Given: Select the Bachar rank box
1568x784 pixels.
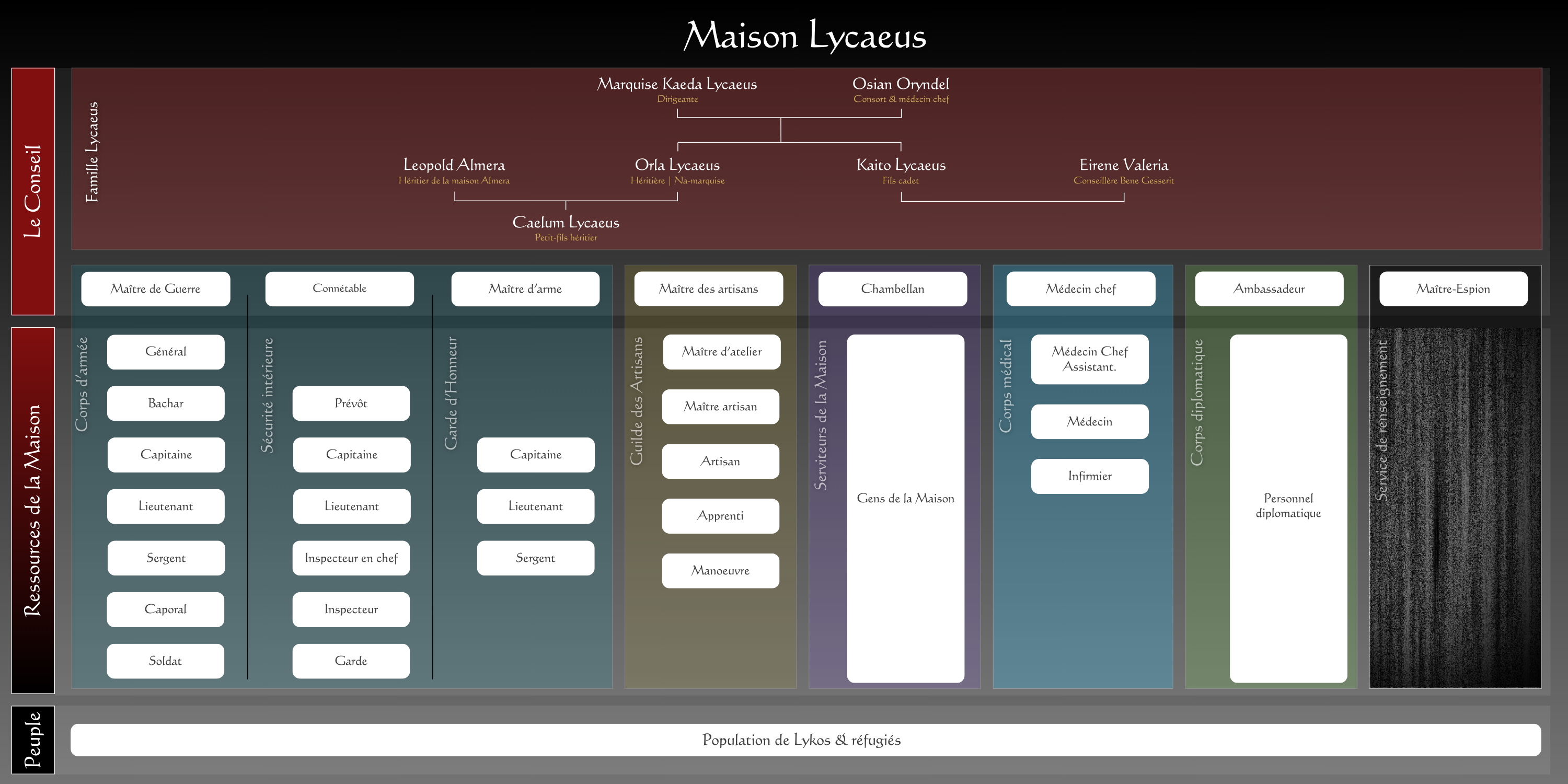Looking at the screenshot, I should pyautogui.click(x=166, y=403).
